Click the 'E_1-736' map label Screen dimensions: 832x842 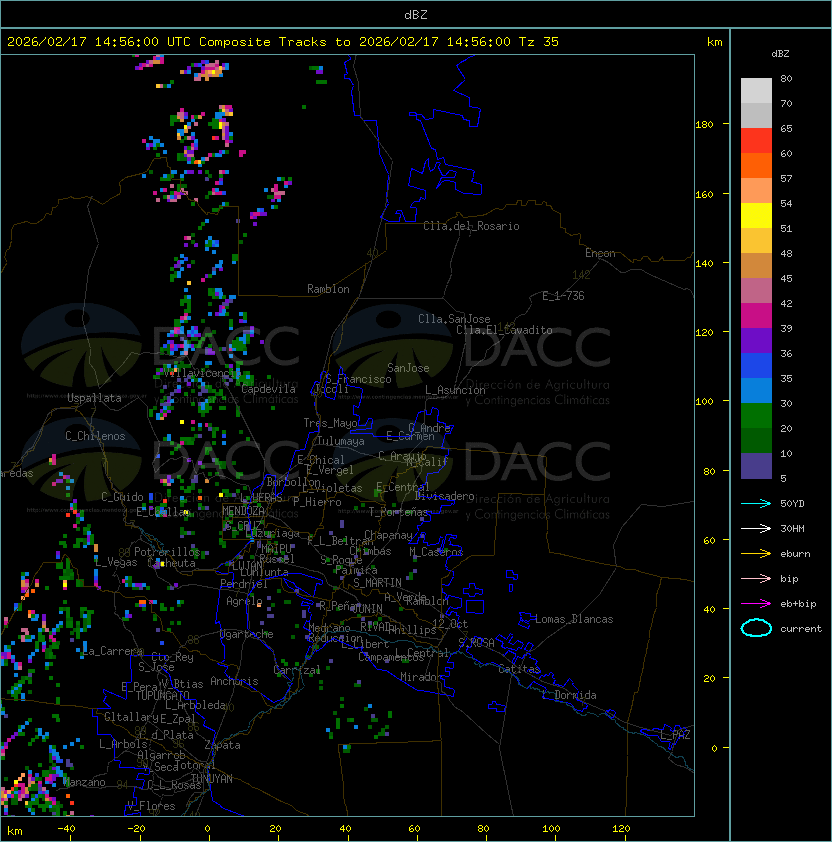pos(563,296)
